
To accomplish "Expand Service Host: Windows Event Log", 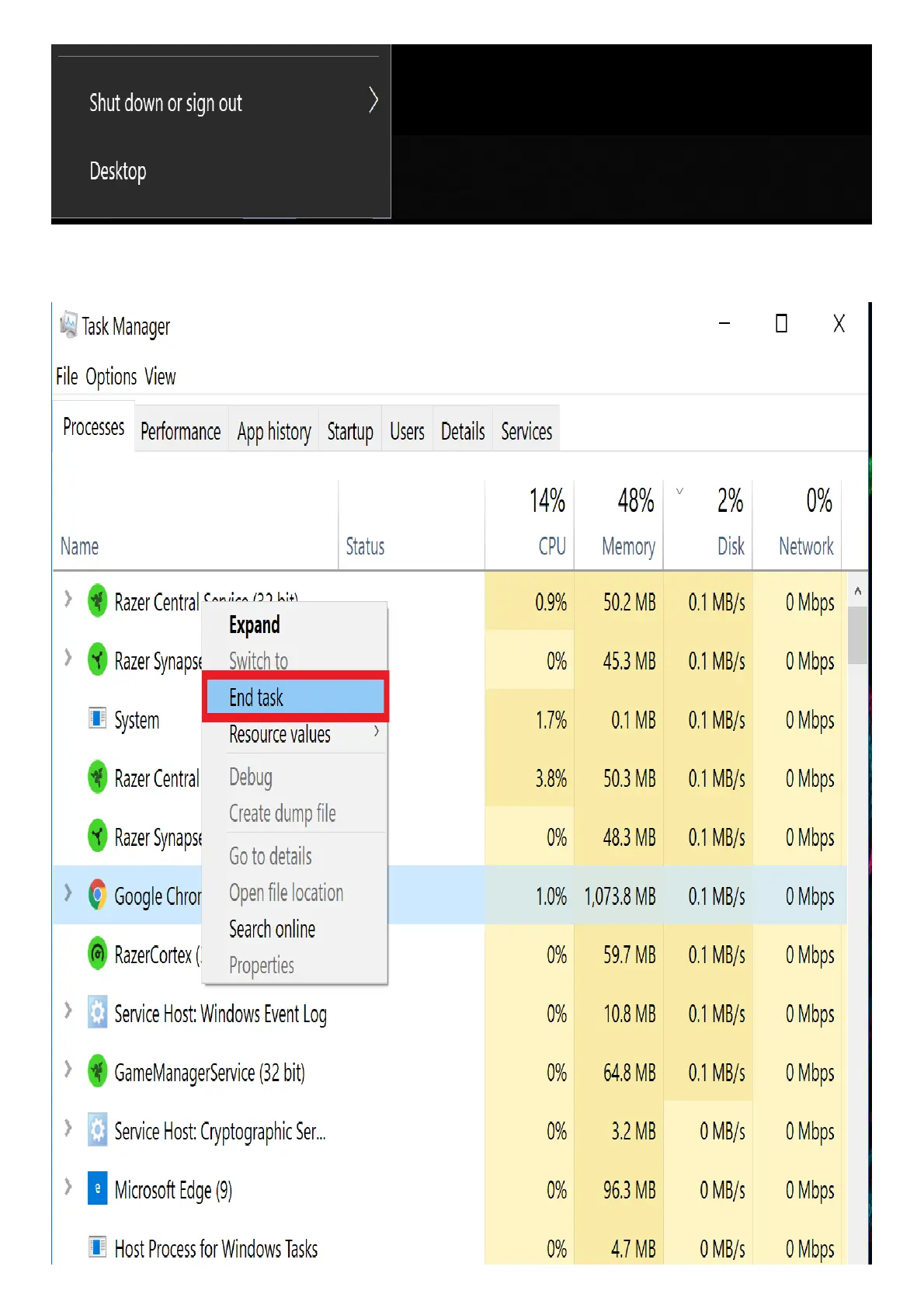I will 68,1011.
